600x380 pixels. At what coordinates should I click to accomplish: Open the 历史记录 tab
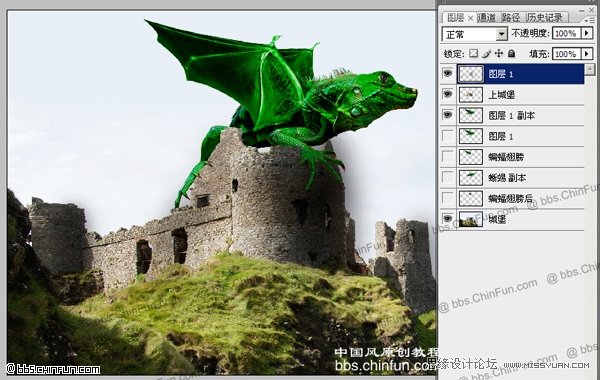545,18
